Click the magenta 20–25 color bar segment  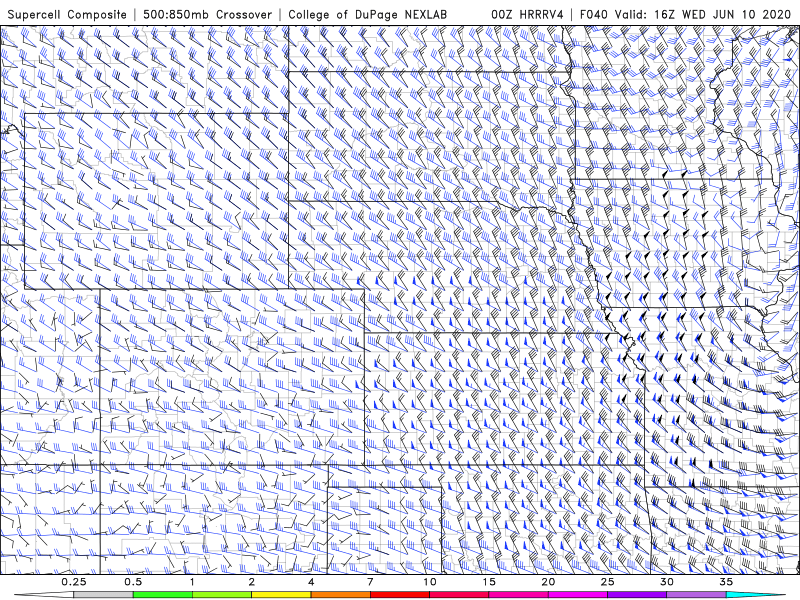[x=578, y=595]
